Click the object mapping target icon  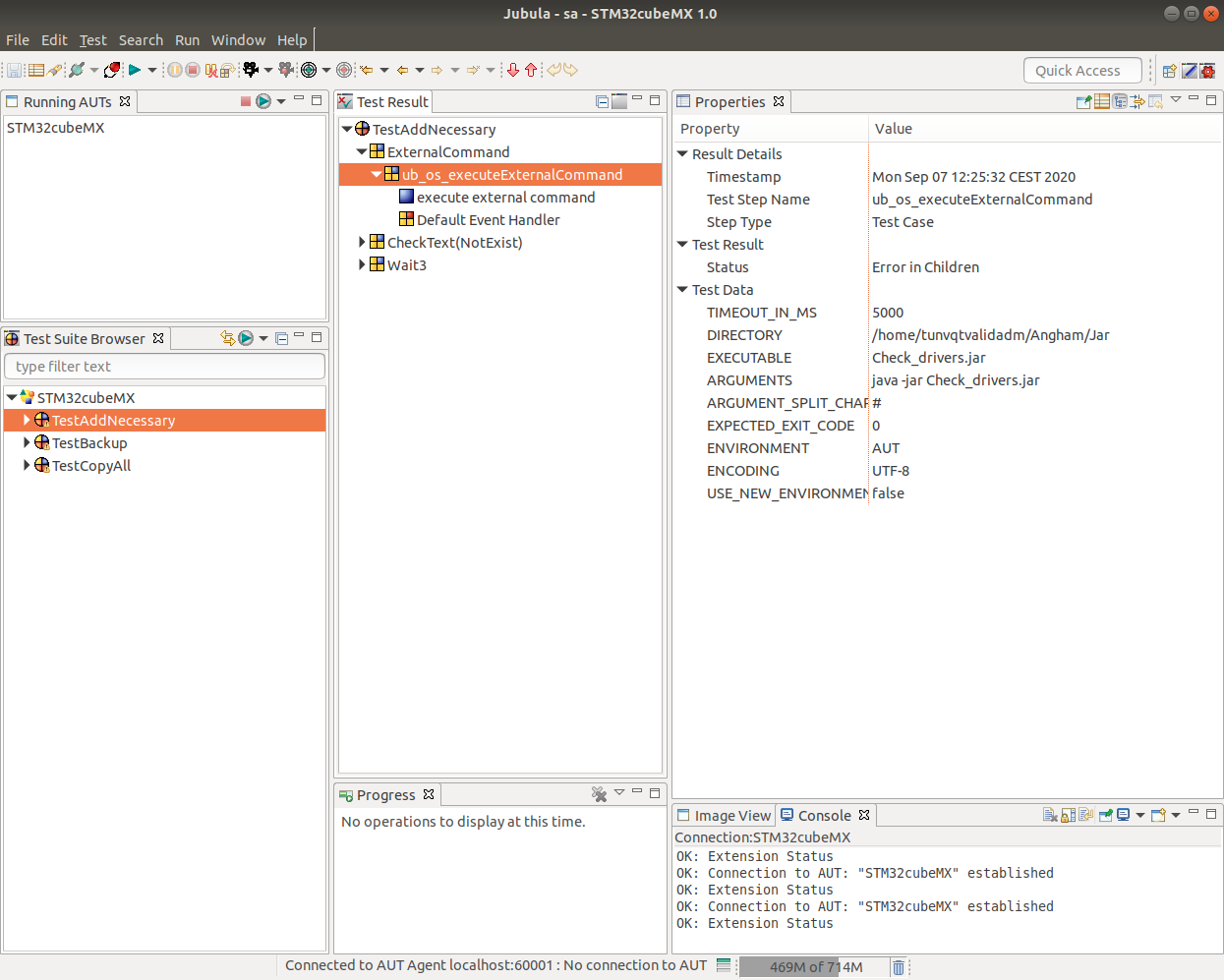(309, 70)
